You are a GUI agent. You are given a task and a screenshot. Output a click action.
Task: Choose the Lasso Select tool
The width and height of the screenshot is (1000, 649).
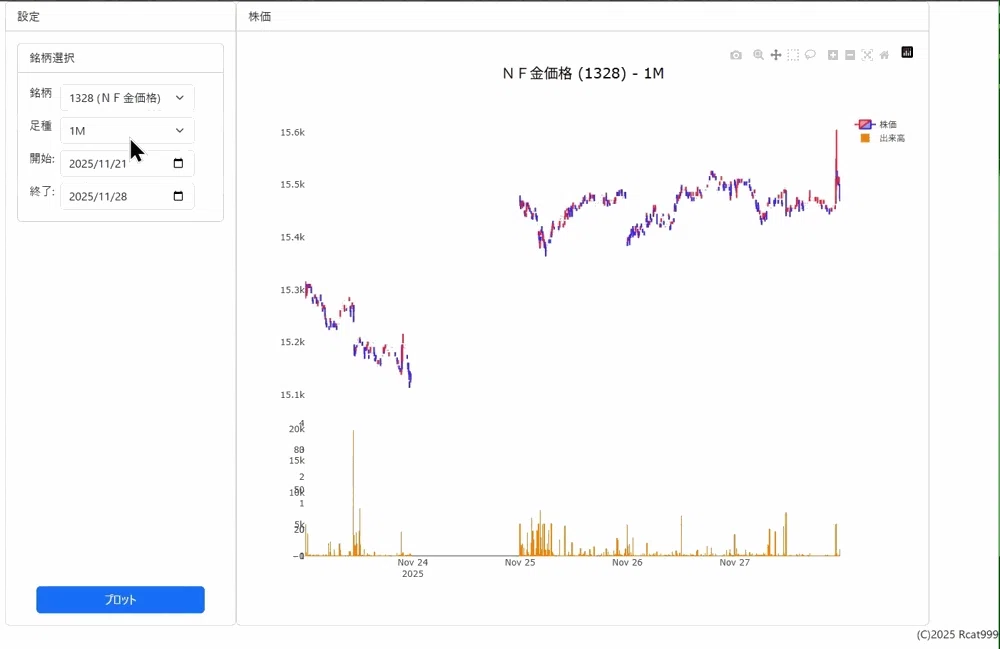810,55
